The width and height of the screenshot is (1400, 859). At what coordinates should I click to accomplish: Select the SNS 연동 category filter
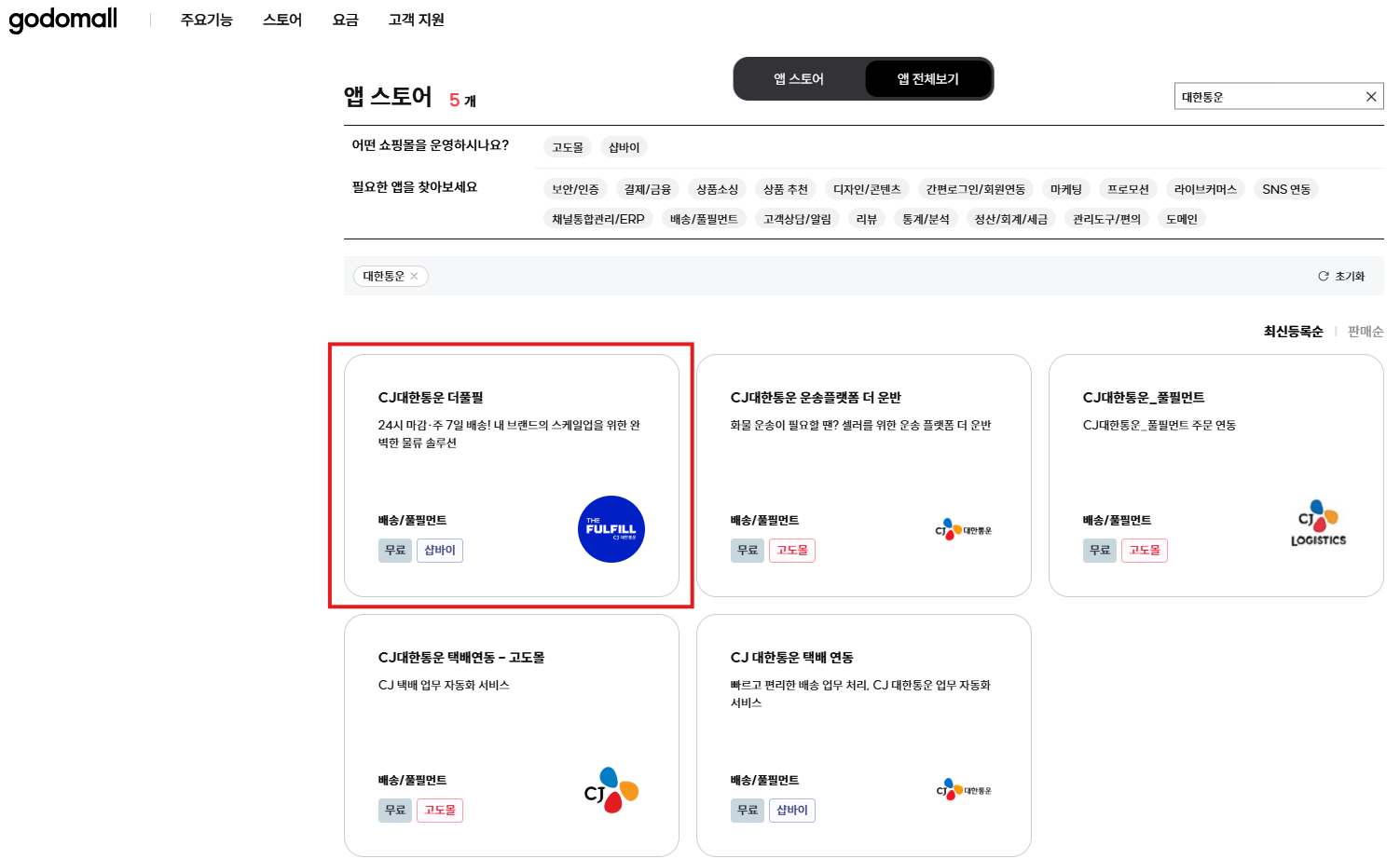coord(1286,189)
